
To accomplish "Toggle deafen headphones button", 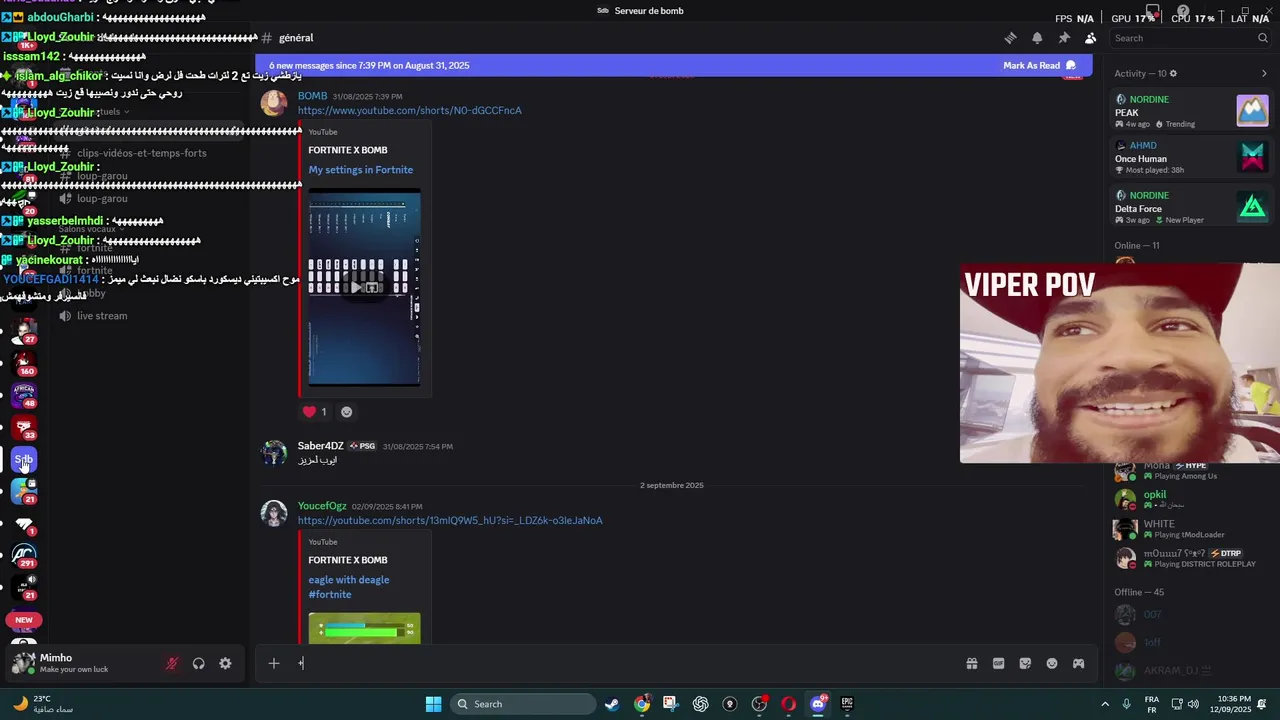I will (199, 663).
